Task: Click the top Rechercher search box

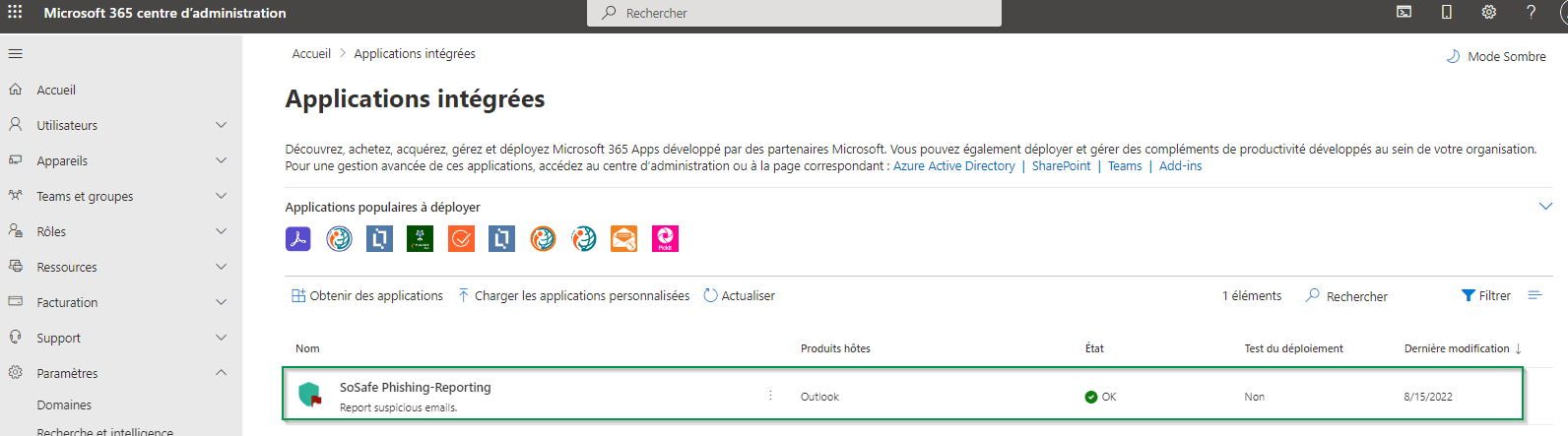Action: [794, 13]
